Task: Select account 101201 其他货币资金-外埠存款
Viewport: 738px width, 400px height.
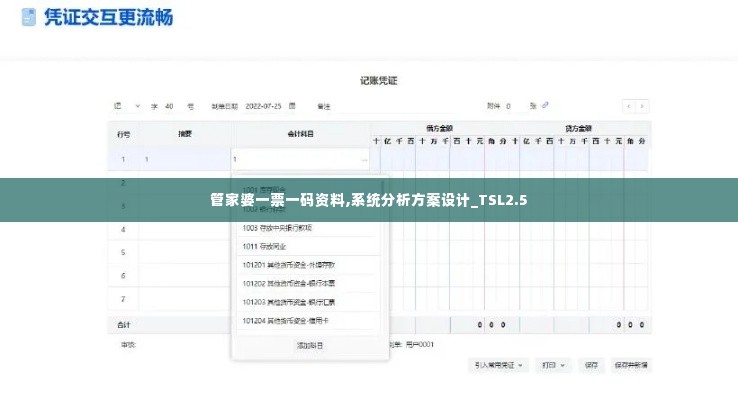Action: [x=308, y=265]
